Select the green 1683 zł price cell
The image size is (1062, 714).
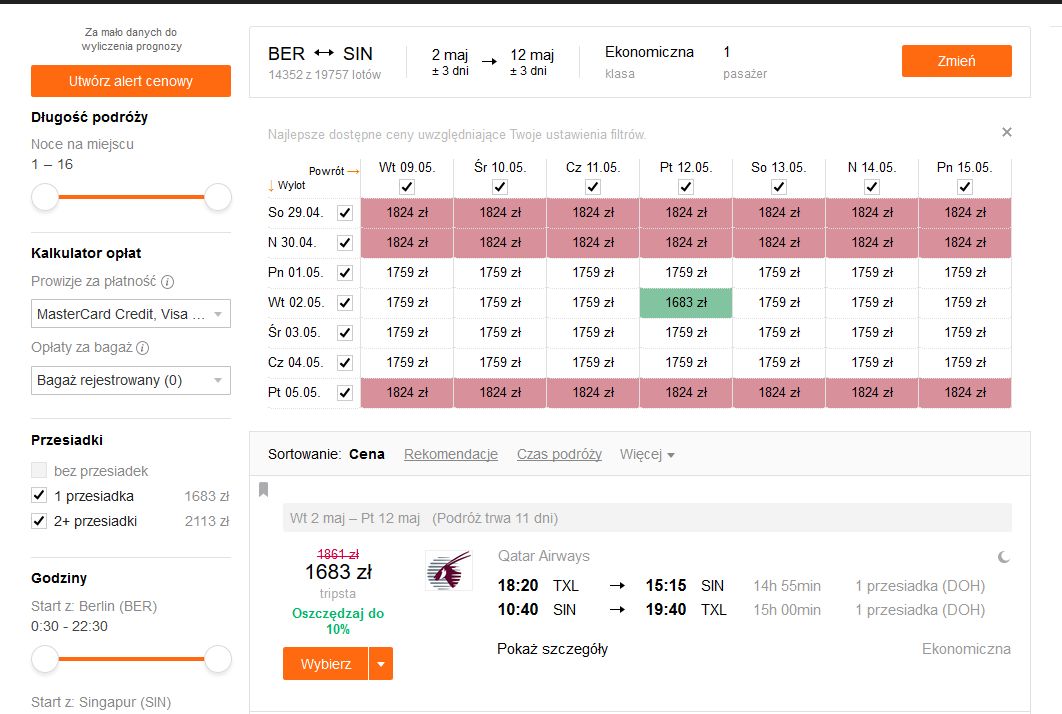pyautogui.click(x=685, y=303)
